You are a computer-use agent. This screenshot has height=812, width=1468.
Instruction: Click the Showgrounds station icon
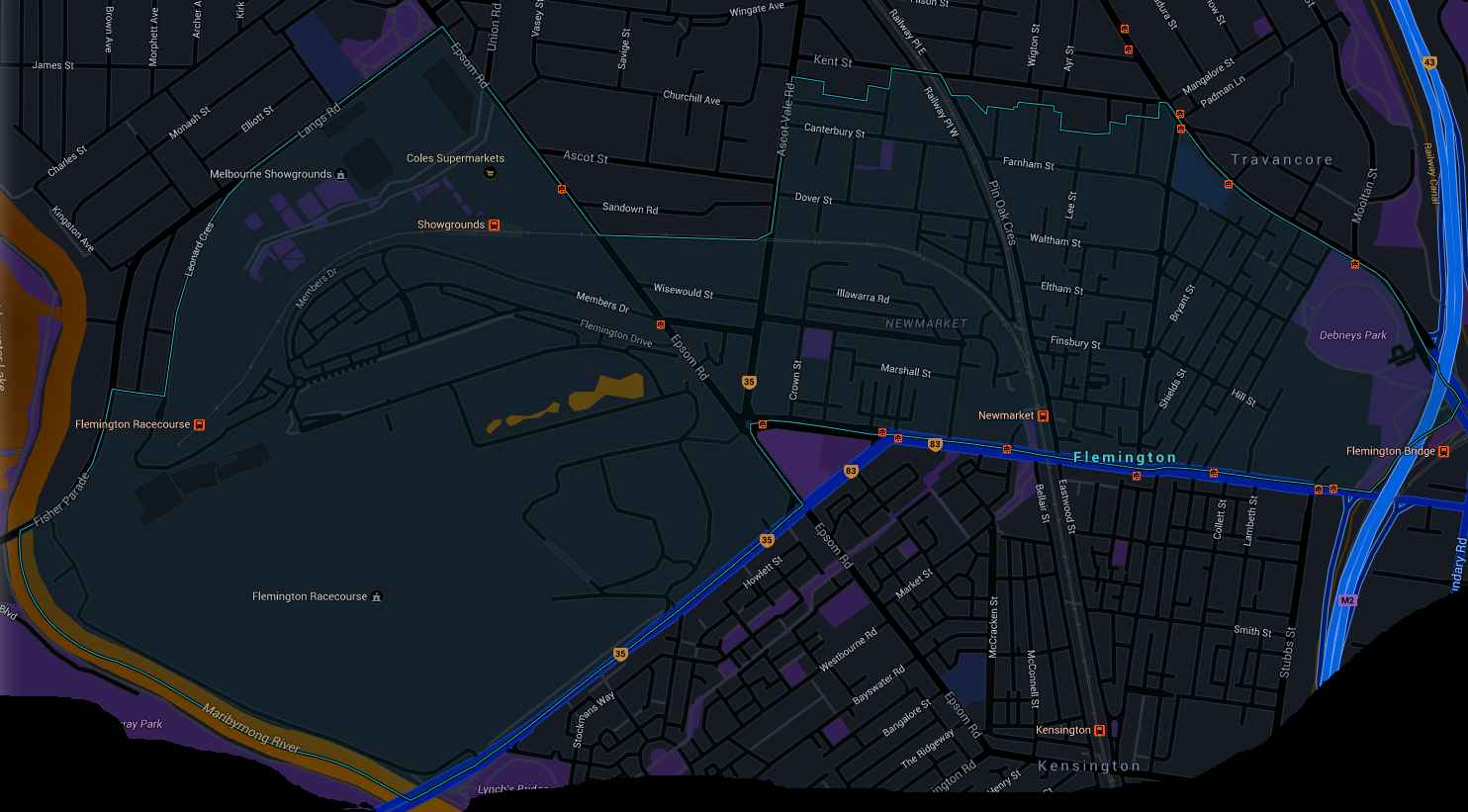(x=495, y=225)
